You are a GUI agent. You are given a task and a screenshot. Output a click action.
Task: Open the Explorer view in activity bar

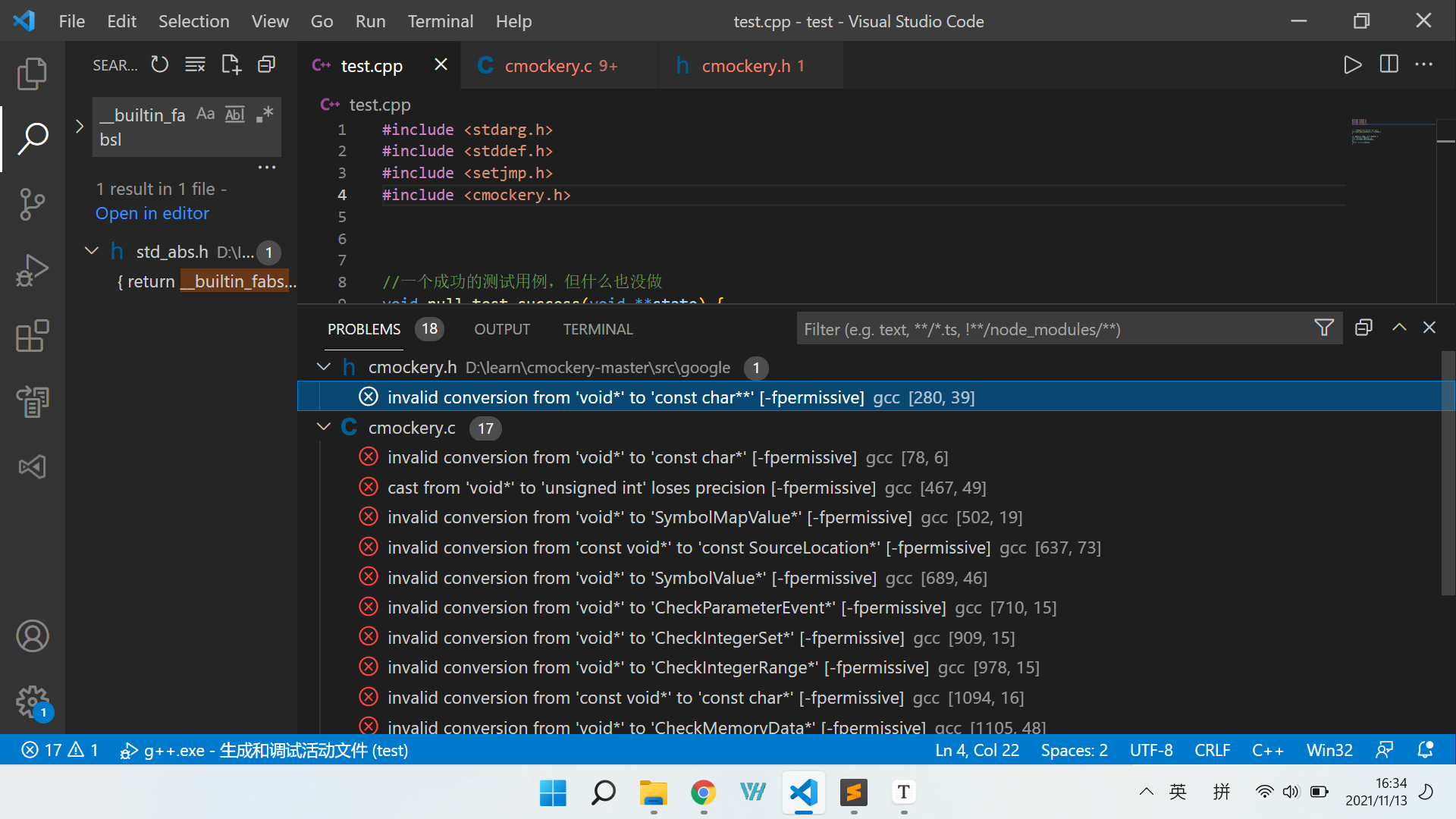pos(32,74)
